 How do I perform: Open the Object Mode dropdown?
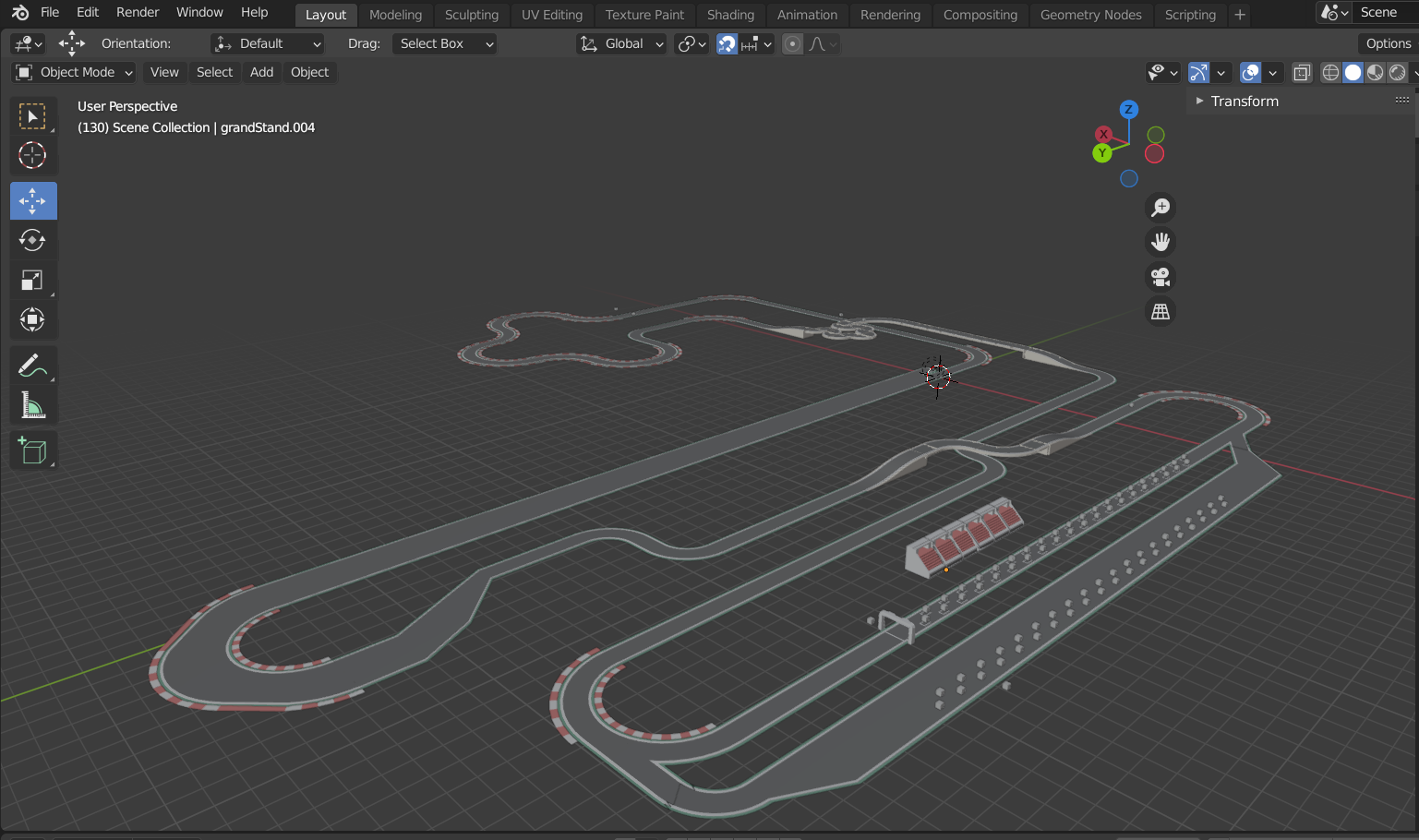(75, 72)
